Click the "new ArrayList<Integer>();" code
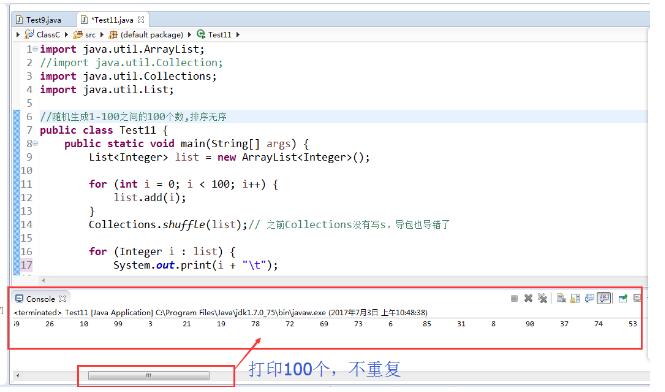This screenshot has height=392, width=665. [x=293, y=157]
